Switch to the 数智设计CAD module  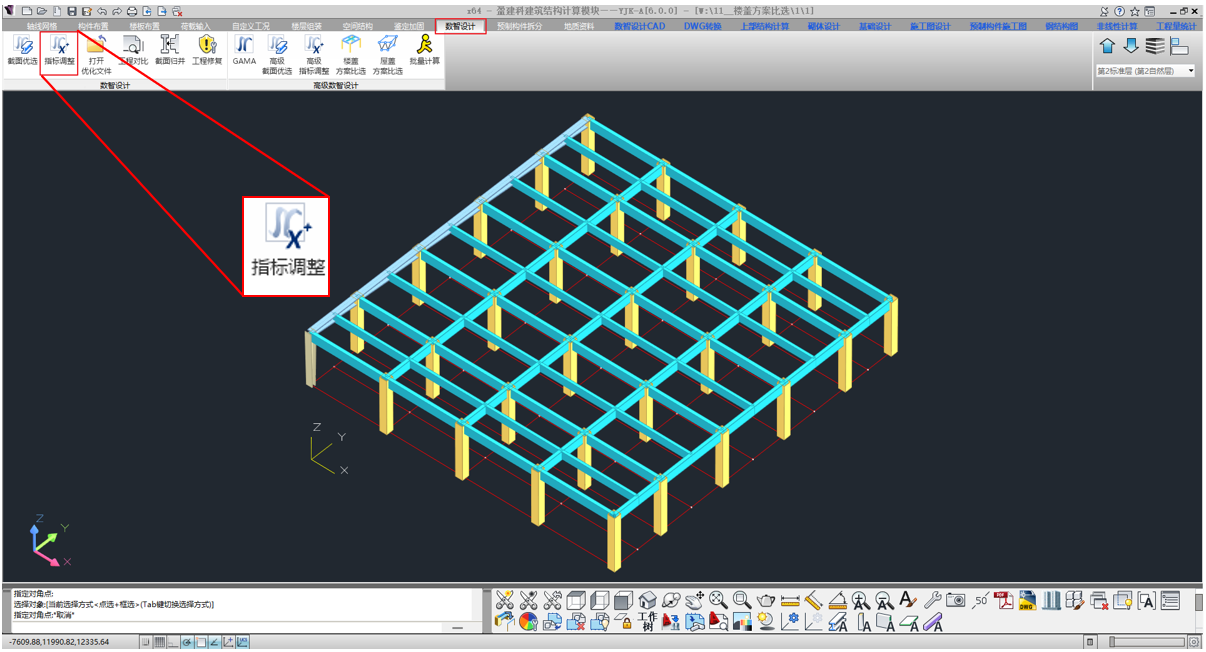point(640,26)
